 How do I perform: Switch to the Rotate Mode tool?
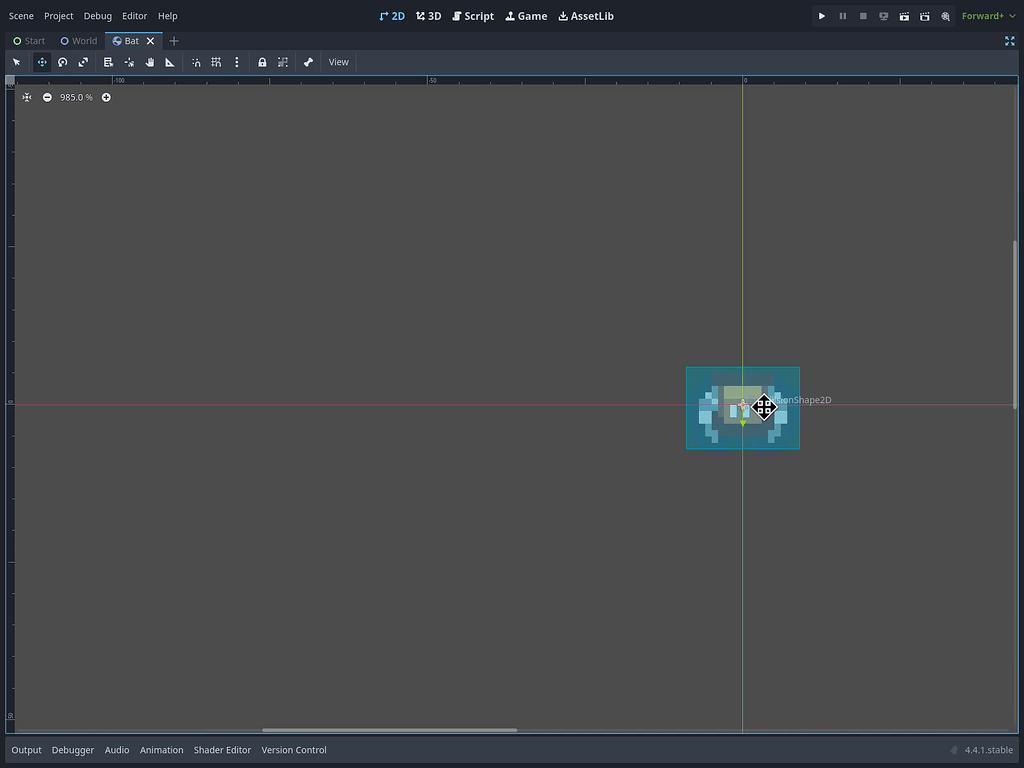[x=63, y=62]
